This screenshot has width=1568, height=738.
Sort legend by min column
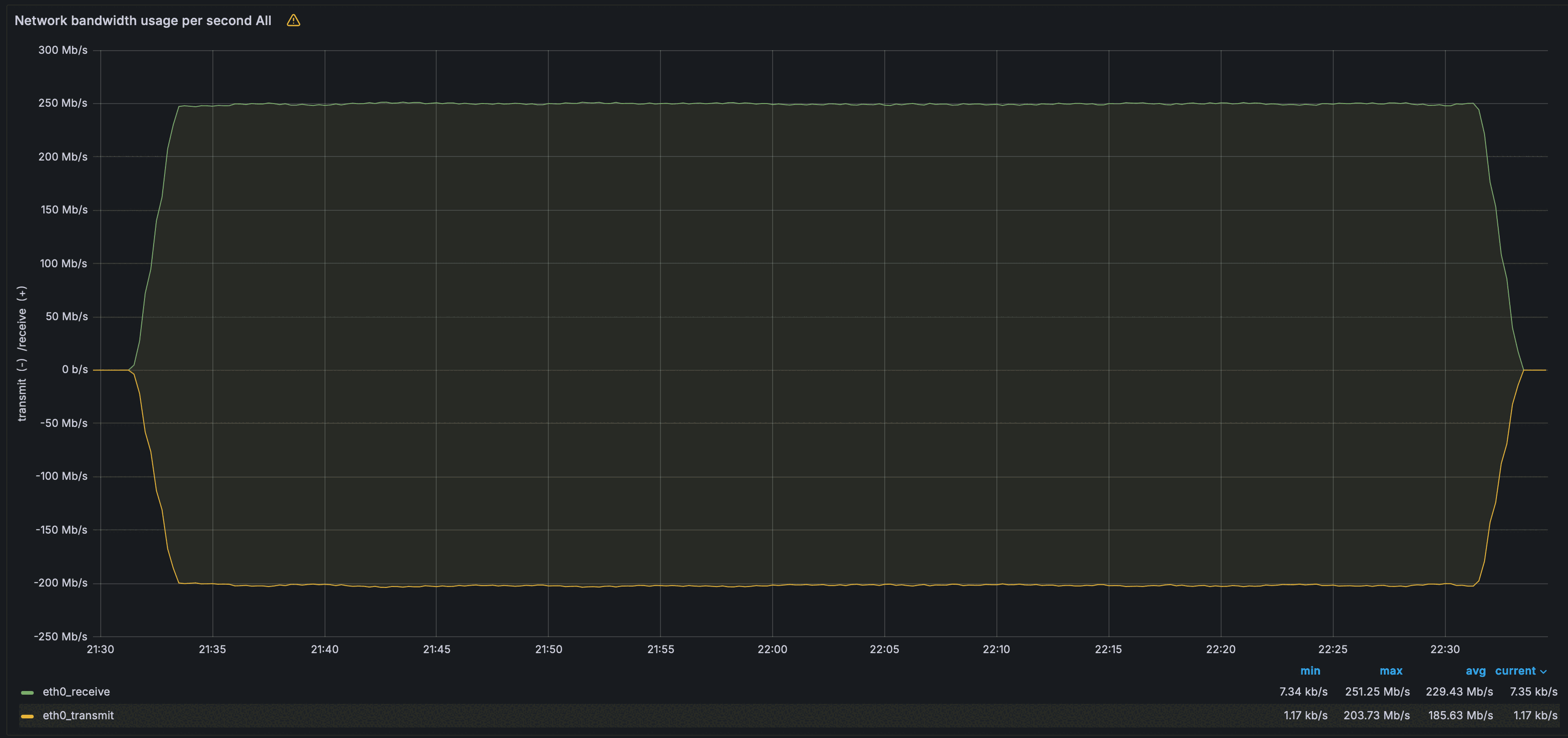point(1310,670)
